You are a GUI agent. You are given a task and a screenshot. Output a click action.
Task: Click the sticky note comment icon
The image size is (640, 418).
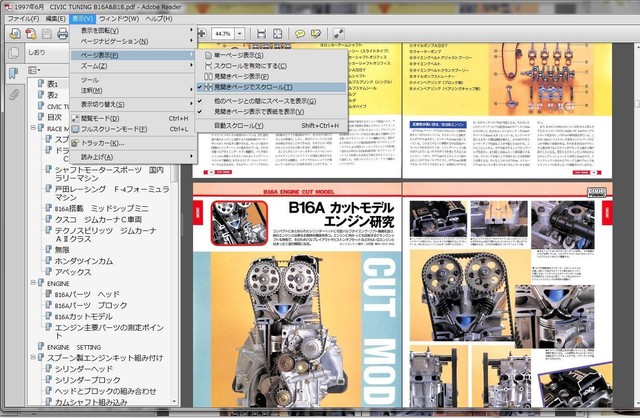(x=300, y=33)
